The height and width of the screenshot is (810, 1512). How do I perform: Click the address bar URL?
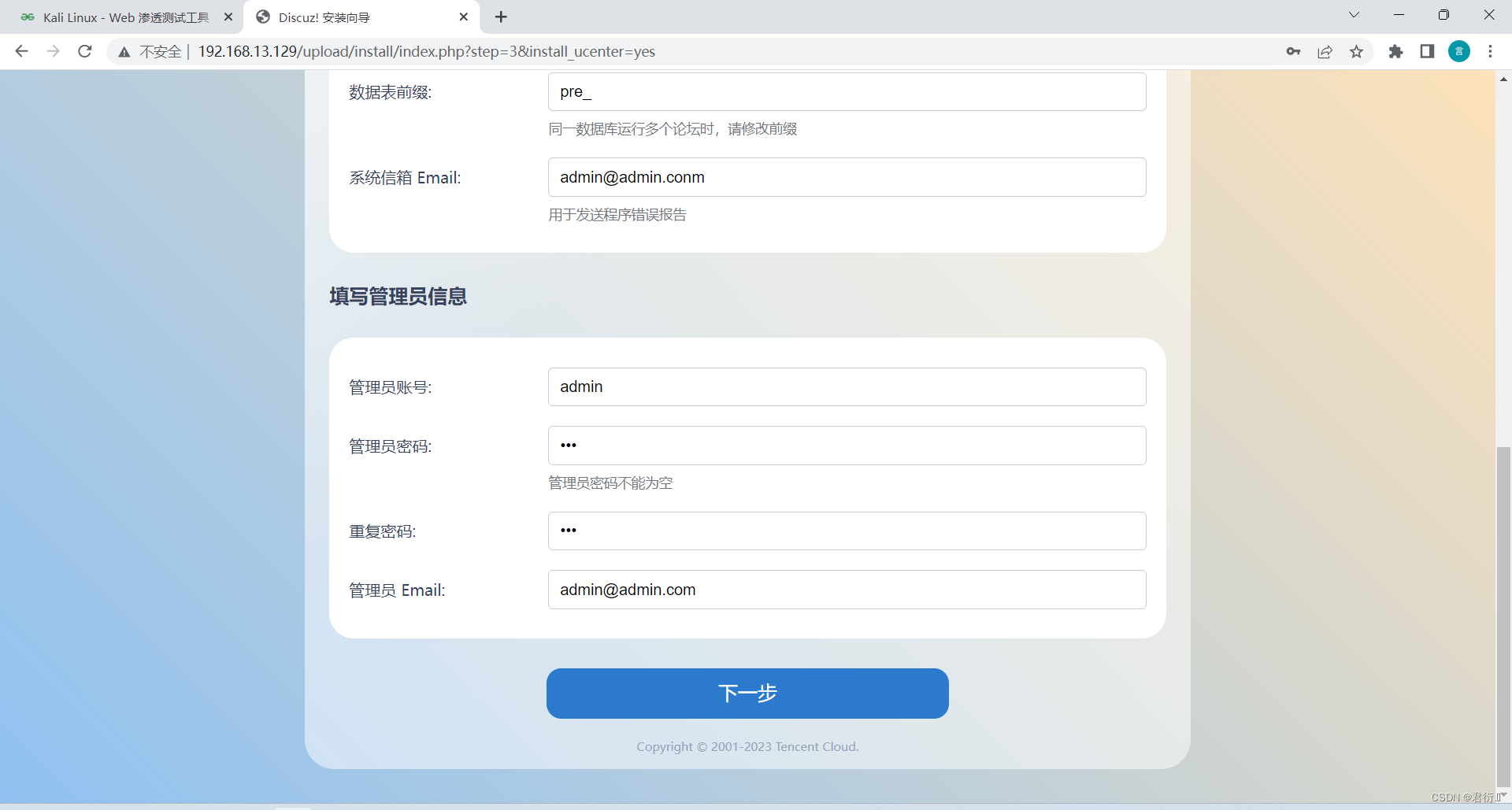[x=426, y=51]
